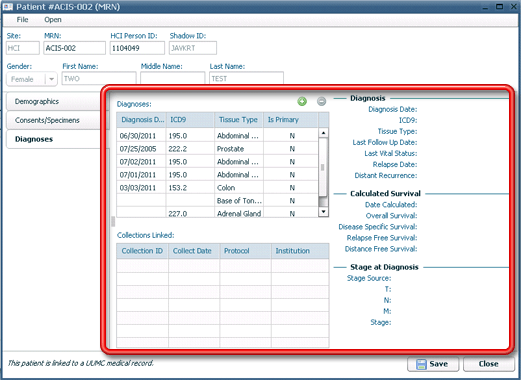Select the 07/25/2005 diagnosis date cell
This screenshot has height=380, width=521.
pyautogui.click(x=141, y=149)
